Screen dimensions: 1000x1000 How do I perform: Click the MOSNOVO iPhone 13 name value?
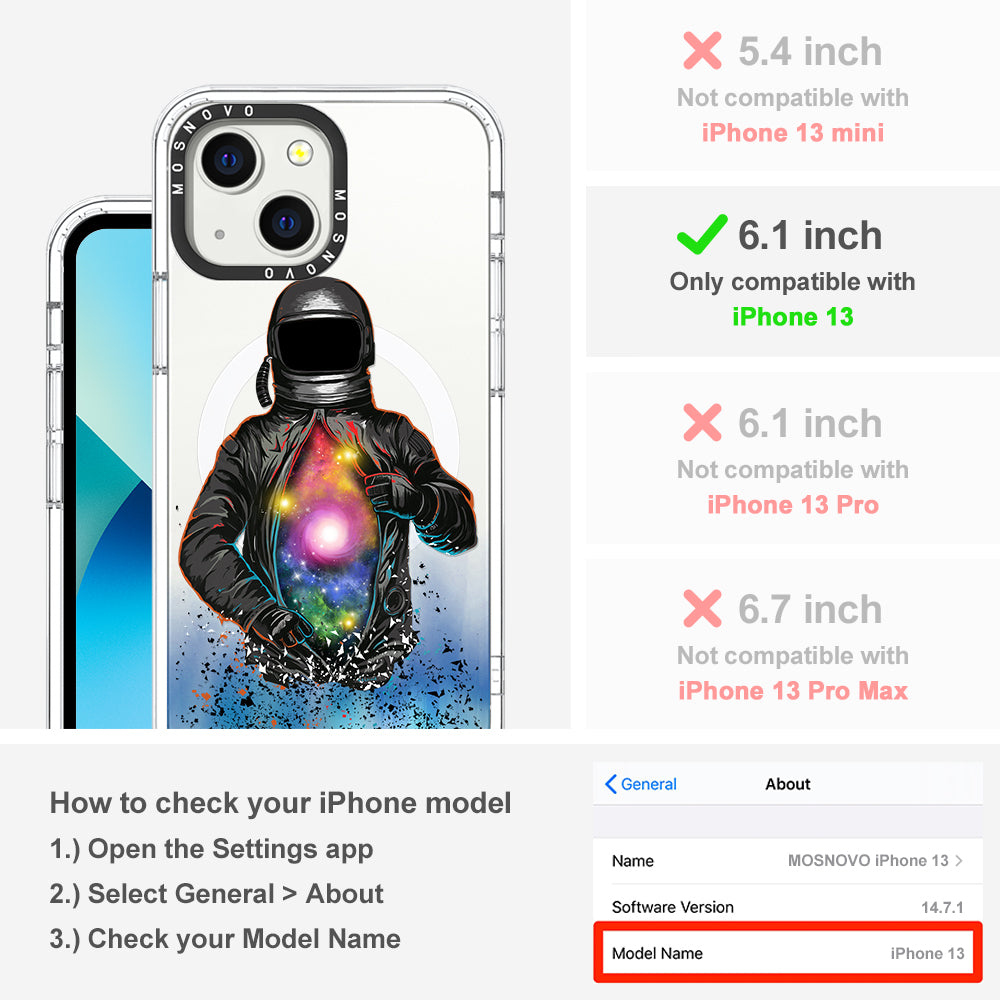coord(868,860)
